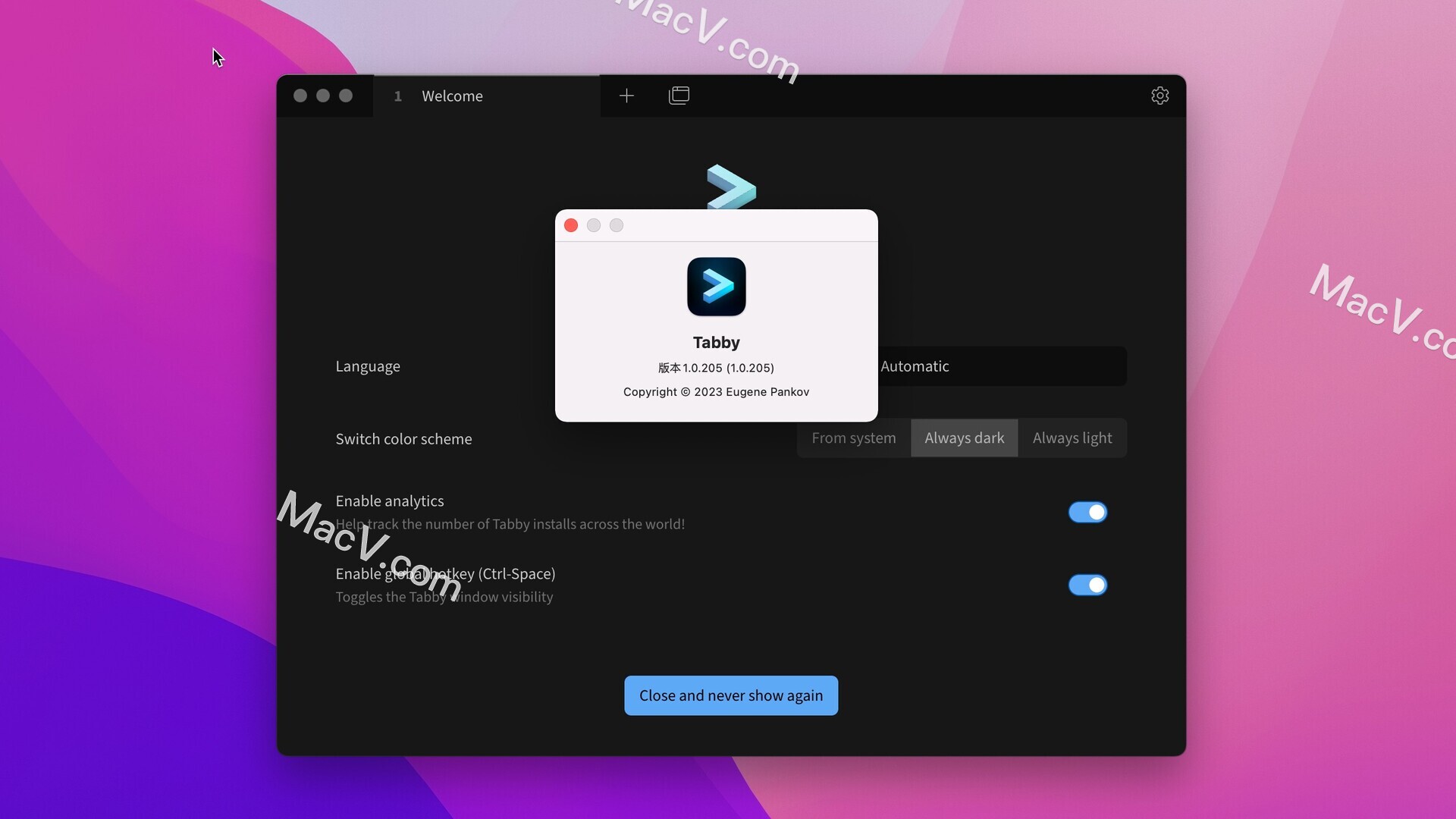Click the Copyright 2023 Eugene Pankov text
Viewport: 1456px width, 819px height.
point(716,392)
